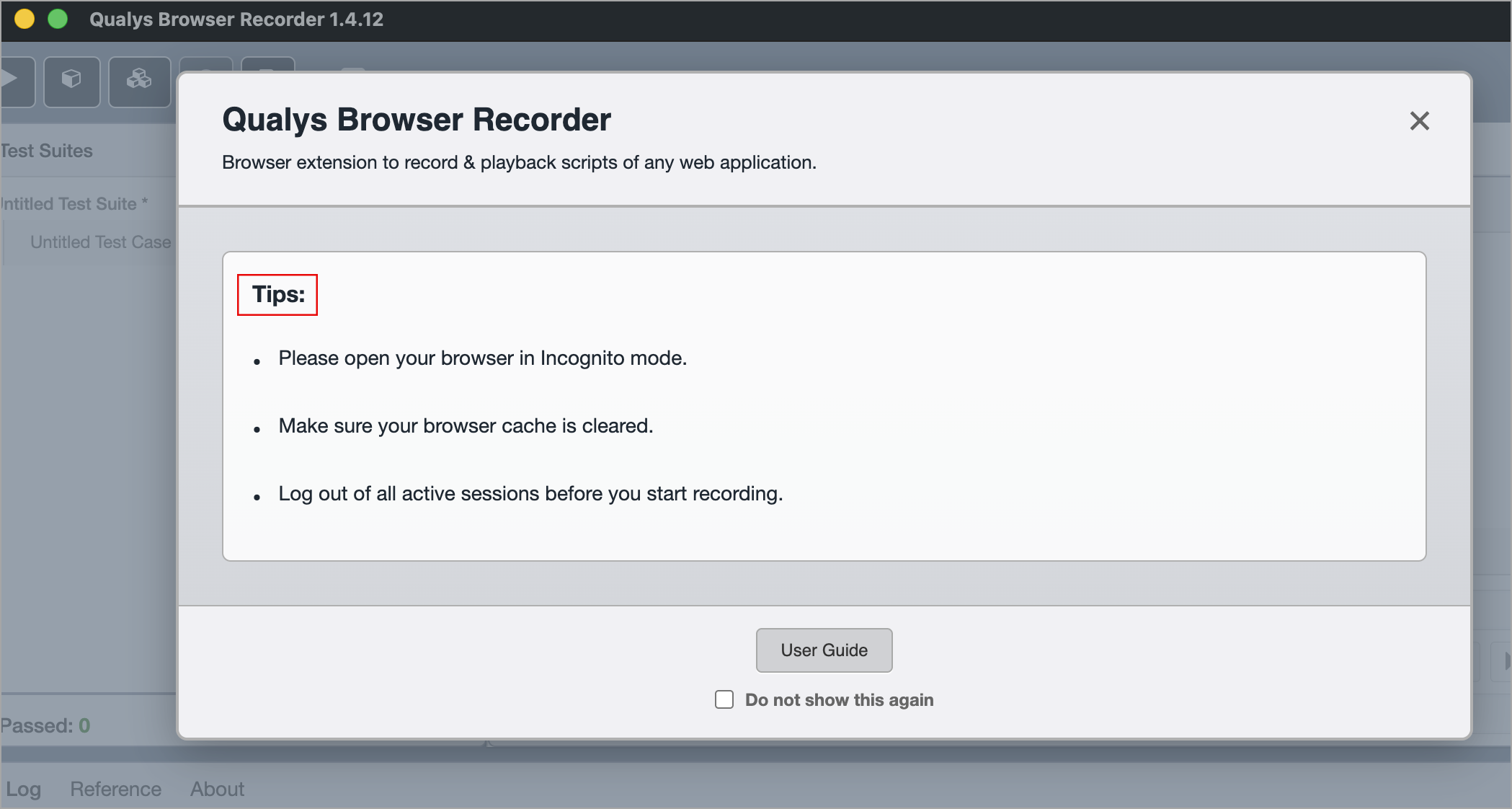The width and height of the screenshot is (1512, 809).
Task: Click the Passed count status text
Action: coord(45,725)
